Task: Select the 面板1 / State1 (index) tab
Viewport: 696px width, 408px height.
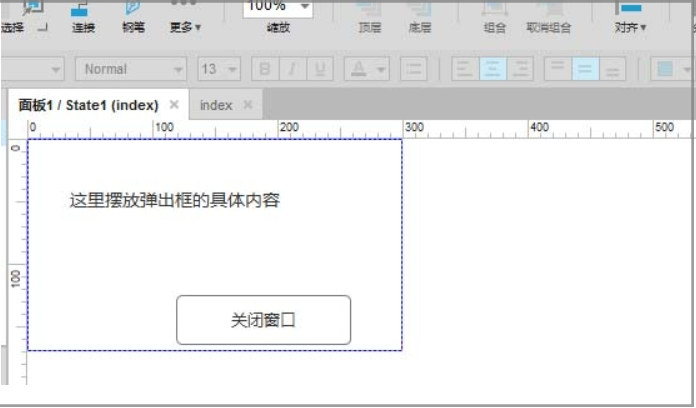Action: coord(88,105)
